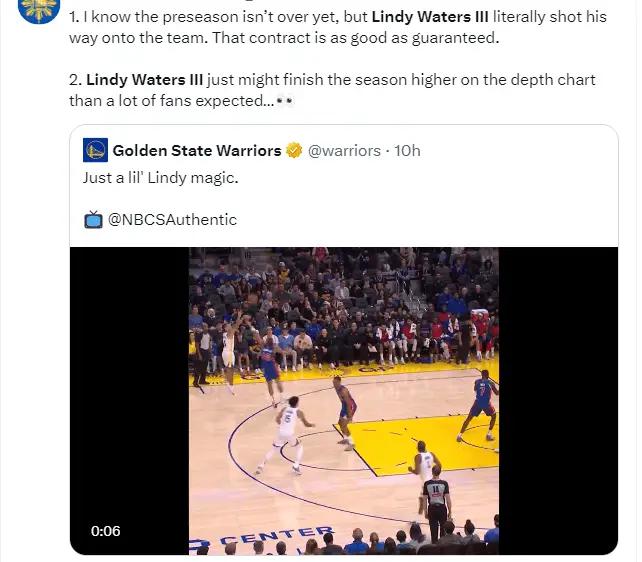The image size is (642, 562).
Task: Click the right black letterbox bar of video
Action: tap(558, 401)
